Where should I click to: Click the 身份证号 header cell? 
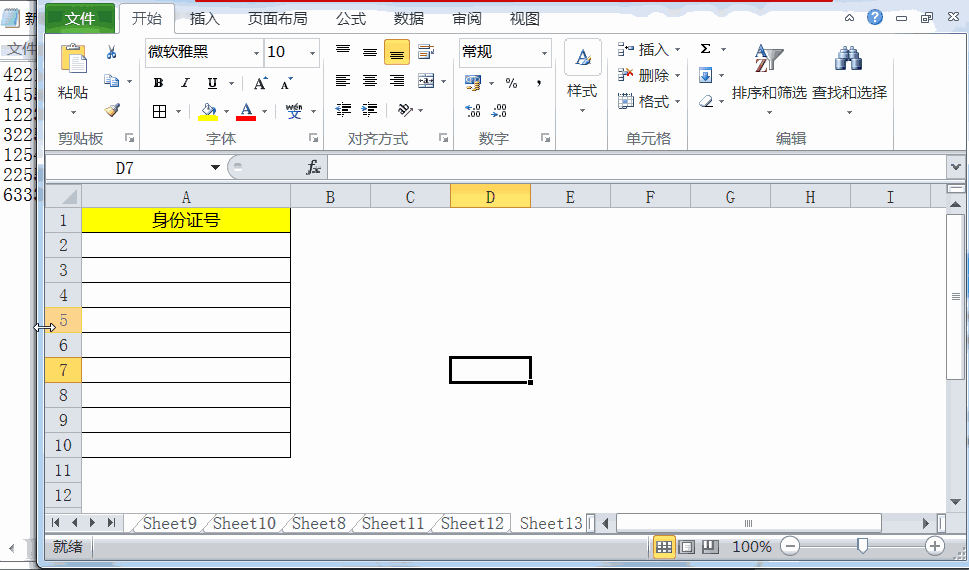[x=186, y=220]
